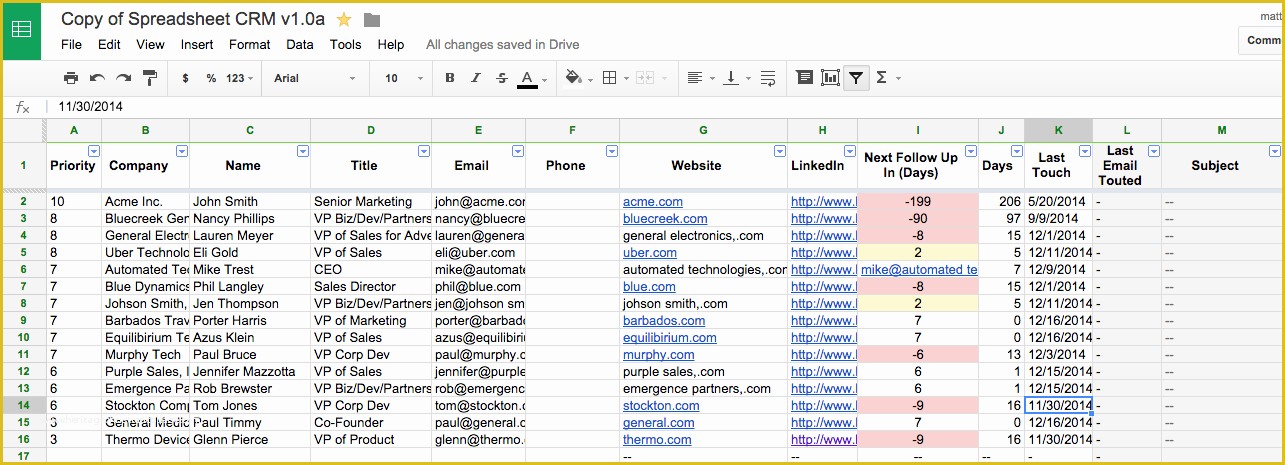Open Name column filter dropdown
Image resolution: width=1285 pixels, height=465 pixels.
pos(303,152)
